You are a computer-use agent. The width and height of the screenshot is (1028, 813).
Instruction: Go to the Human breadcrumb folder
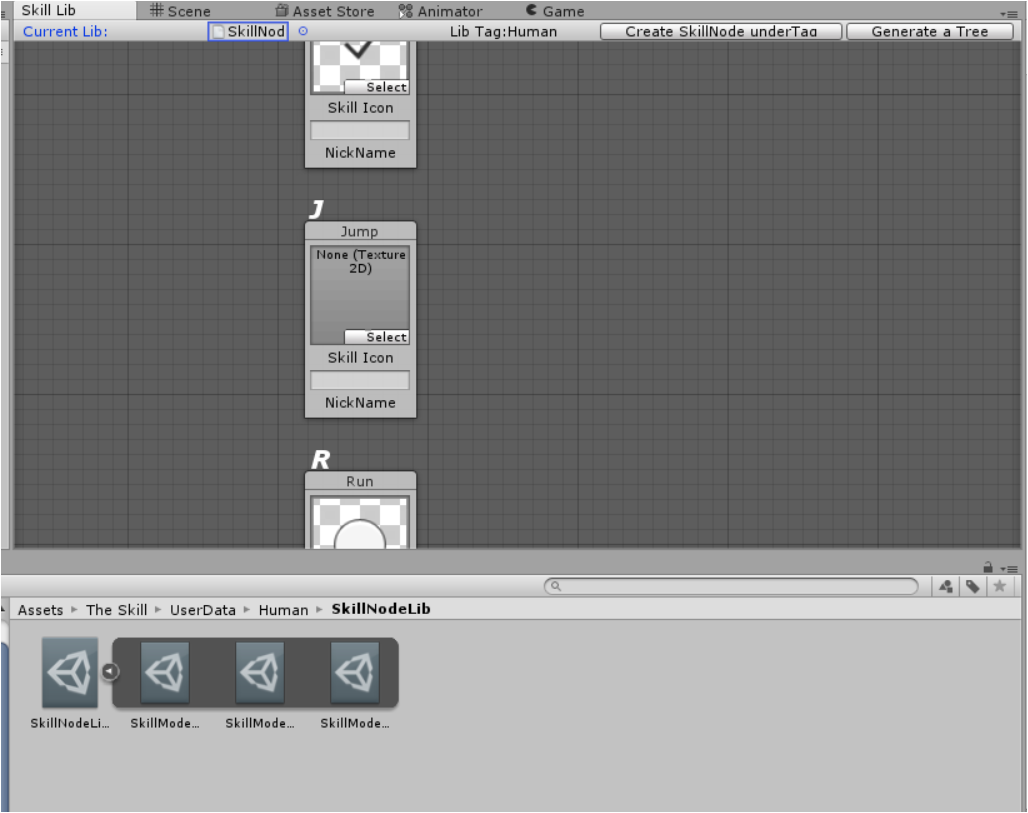[283, 610]
